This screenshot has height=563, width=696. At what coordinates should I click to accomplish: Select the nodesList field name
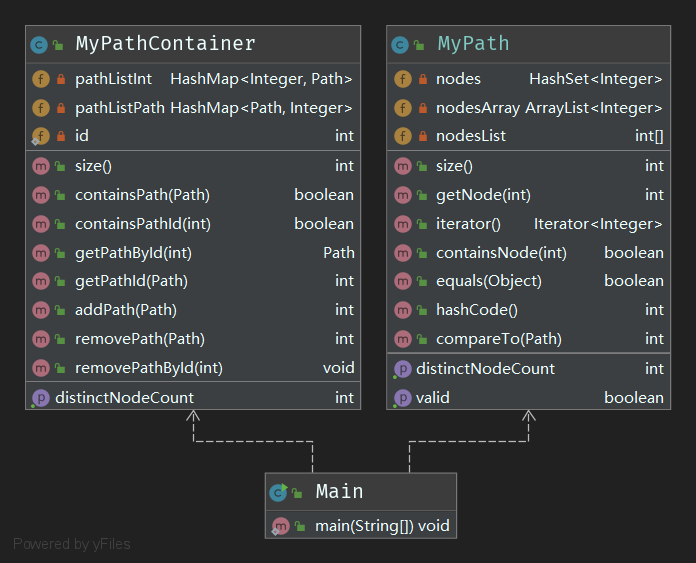pyautogui.click(x=471, y=136)
